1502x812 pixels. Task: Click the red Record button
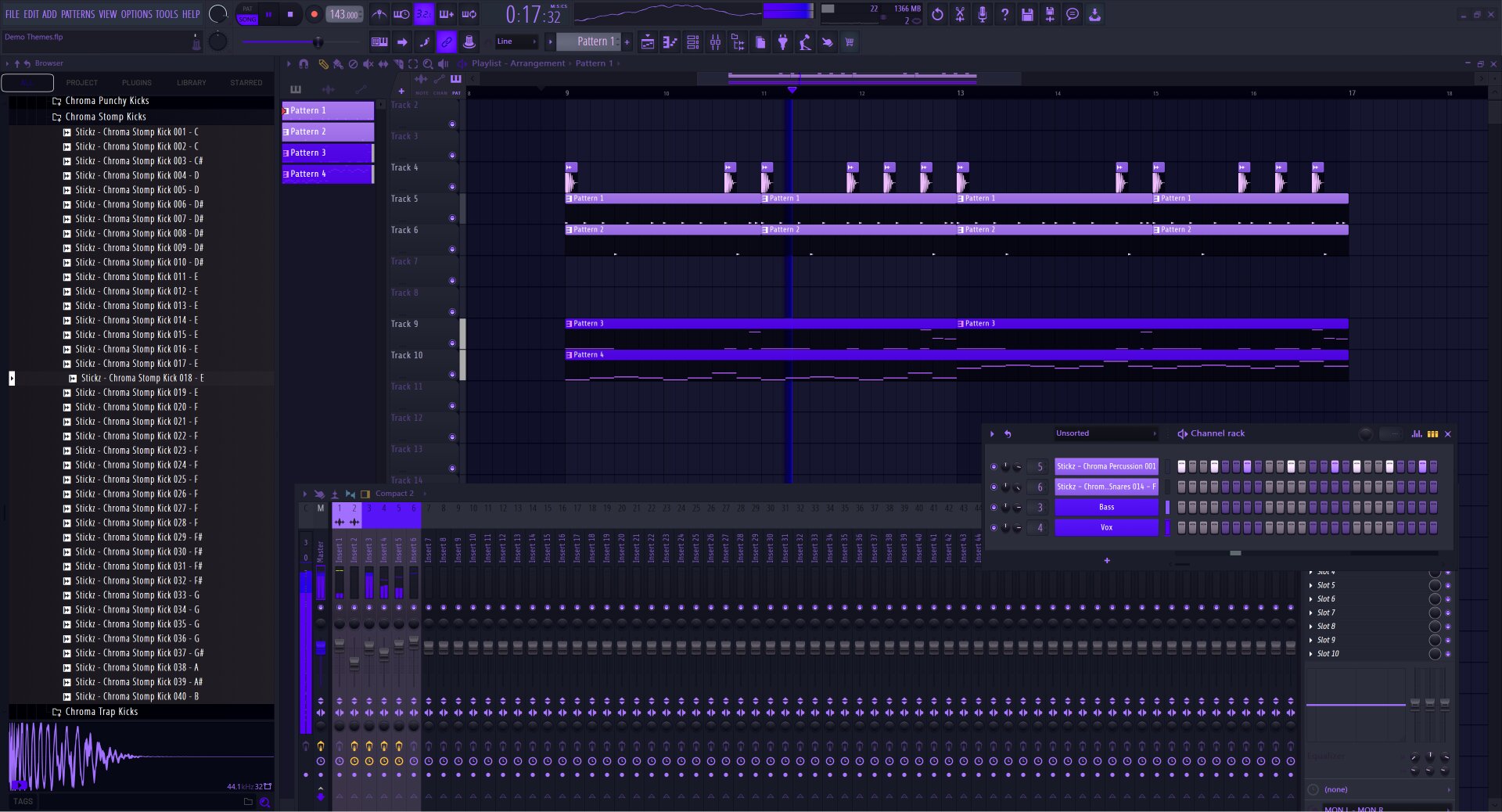(x=314, y=14)
